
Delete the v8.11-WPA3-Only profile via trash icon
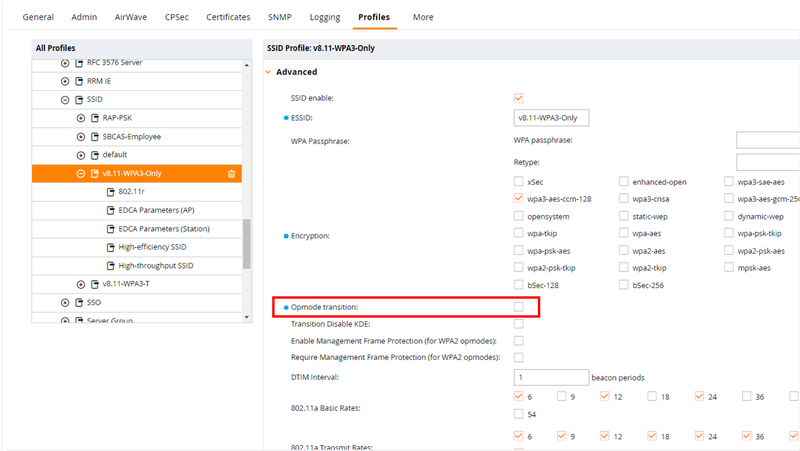click(x=231, y=173)
